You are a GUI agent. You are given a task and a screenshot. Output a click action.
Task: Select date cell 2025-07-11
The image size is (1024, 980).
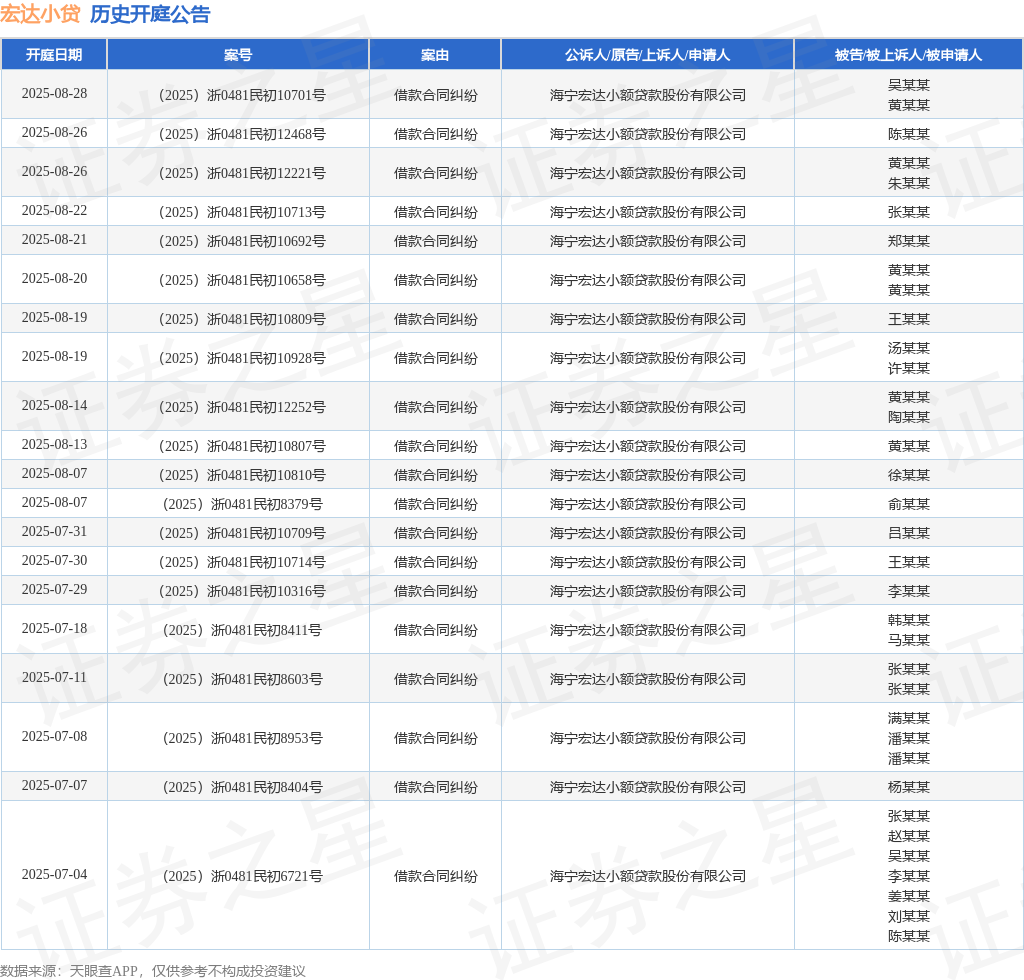tap(54, 678)
